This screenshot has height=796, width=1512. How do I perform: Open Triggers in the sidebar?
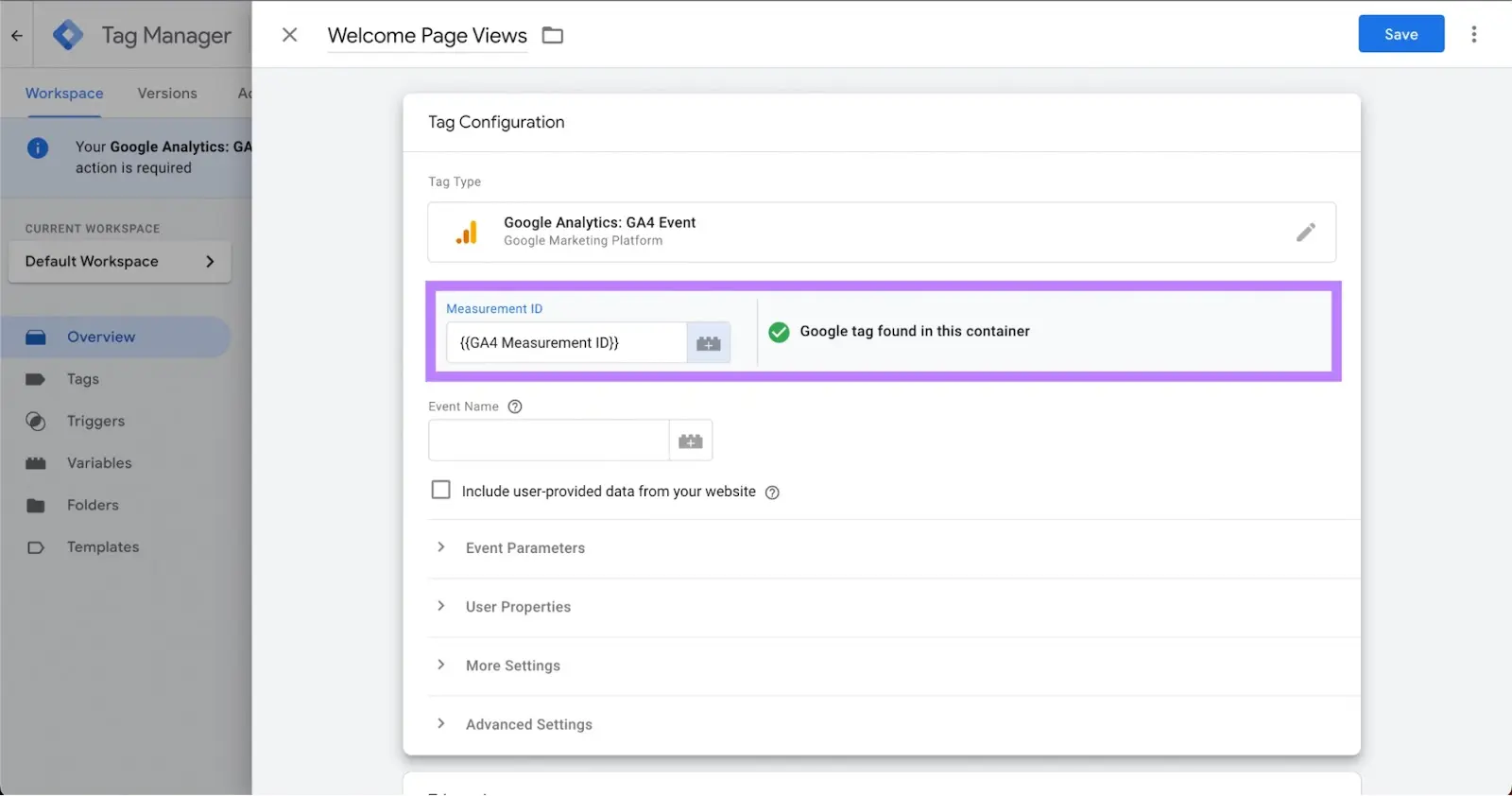point(95,422)
